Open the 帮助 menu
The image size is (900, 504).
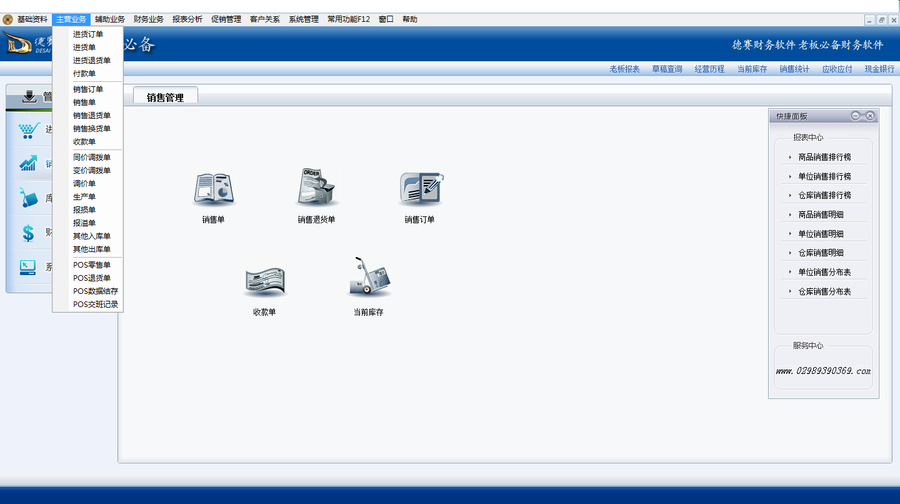pyautogui.click(x=410, y=20)
